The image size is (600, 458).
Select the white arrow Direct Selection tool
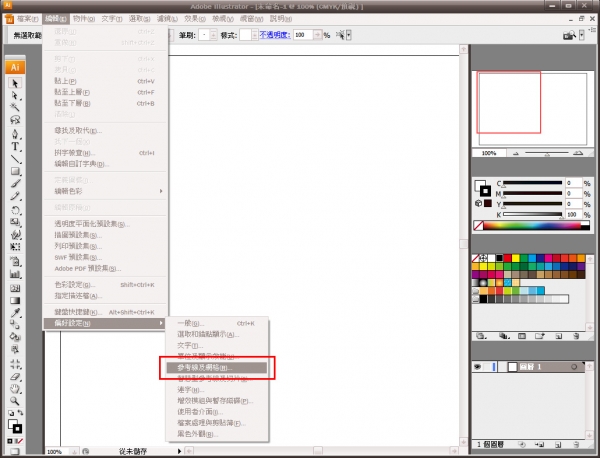[x=15, y=95]
